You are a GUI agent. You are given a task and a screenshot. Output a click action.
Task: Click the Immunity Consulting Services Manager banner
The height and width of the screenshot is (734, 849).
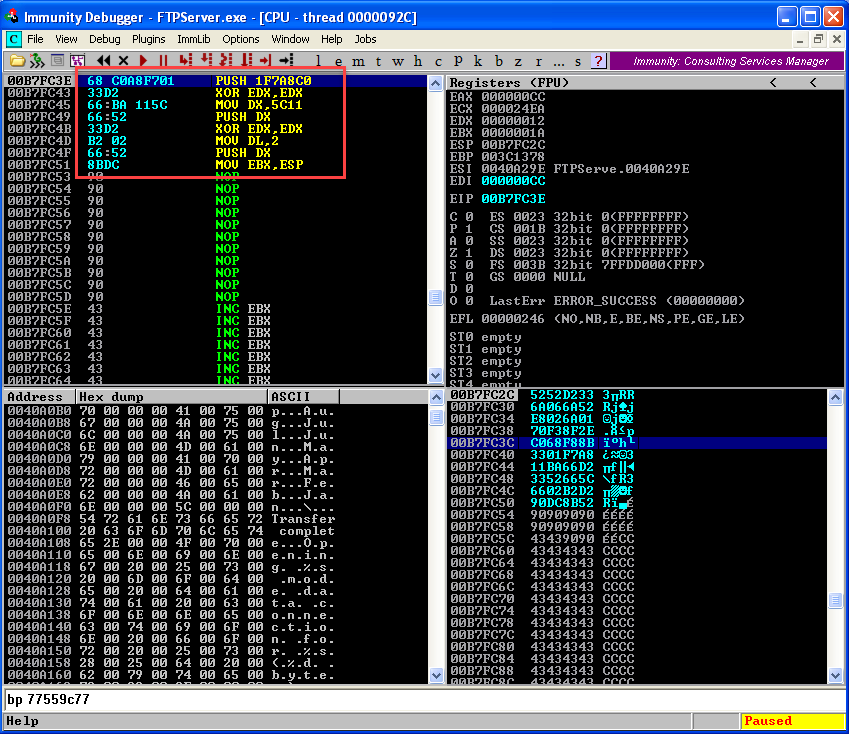click(x=727, y=61)
